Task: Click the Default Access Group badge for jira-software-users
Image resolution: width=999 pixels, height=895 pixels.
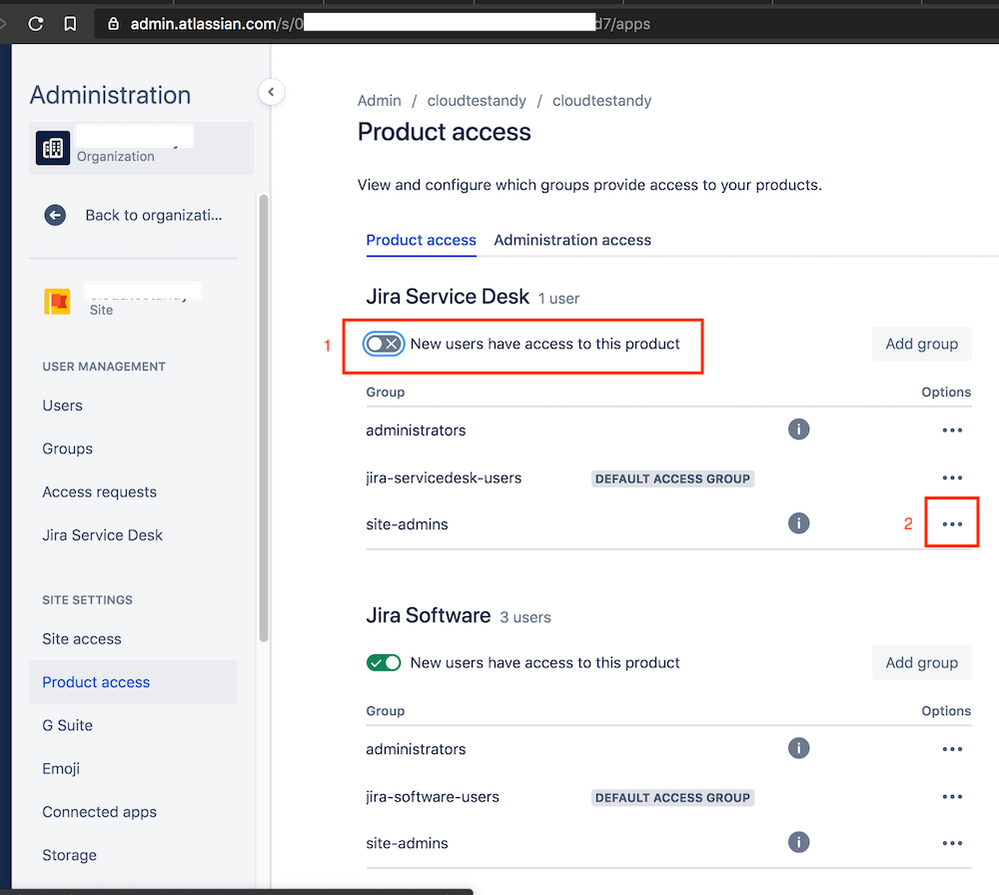Action: pos(673,798)
